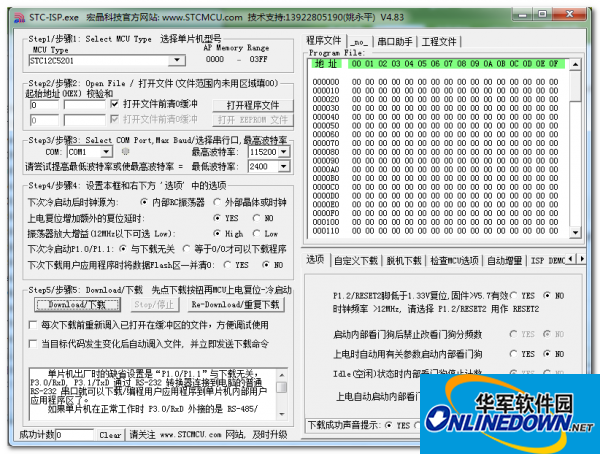Click the COM port status indicator light
600x454 pixels.
pyautogui.click(x=125, y=152)
